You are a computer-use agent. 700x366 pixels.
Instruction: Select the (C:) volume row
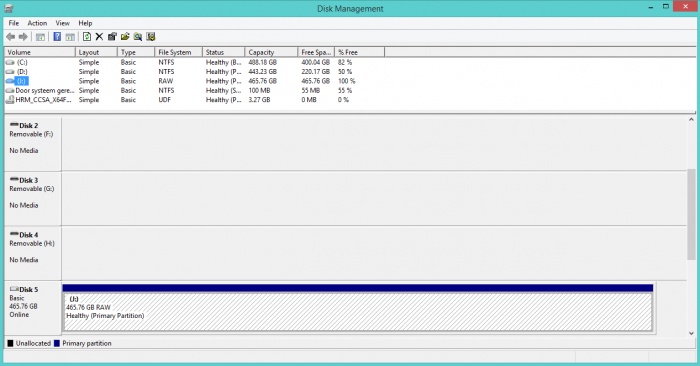tap(179, 62)
